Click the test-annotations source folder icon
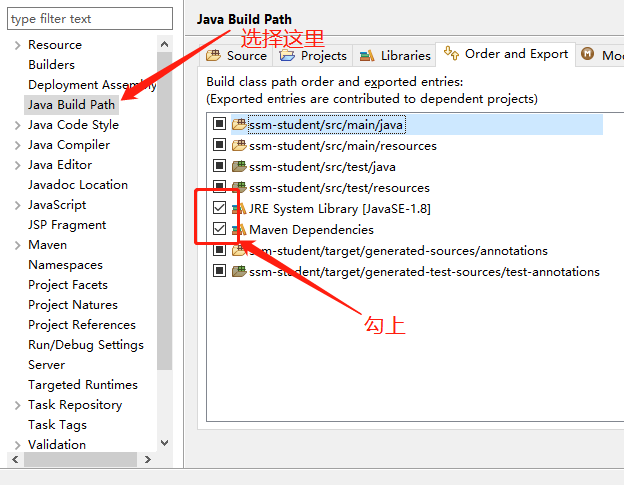The height and width of the screenshot is (485, 624). pyautogui.click(x=239, y=271)
